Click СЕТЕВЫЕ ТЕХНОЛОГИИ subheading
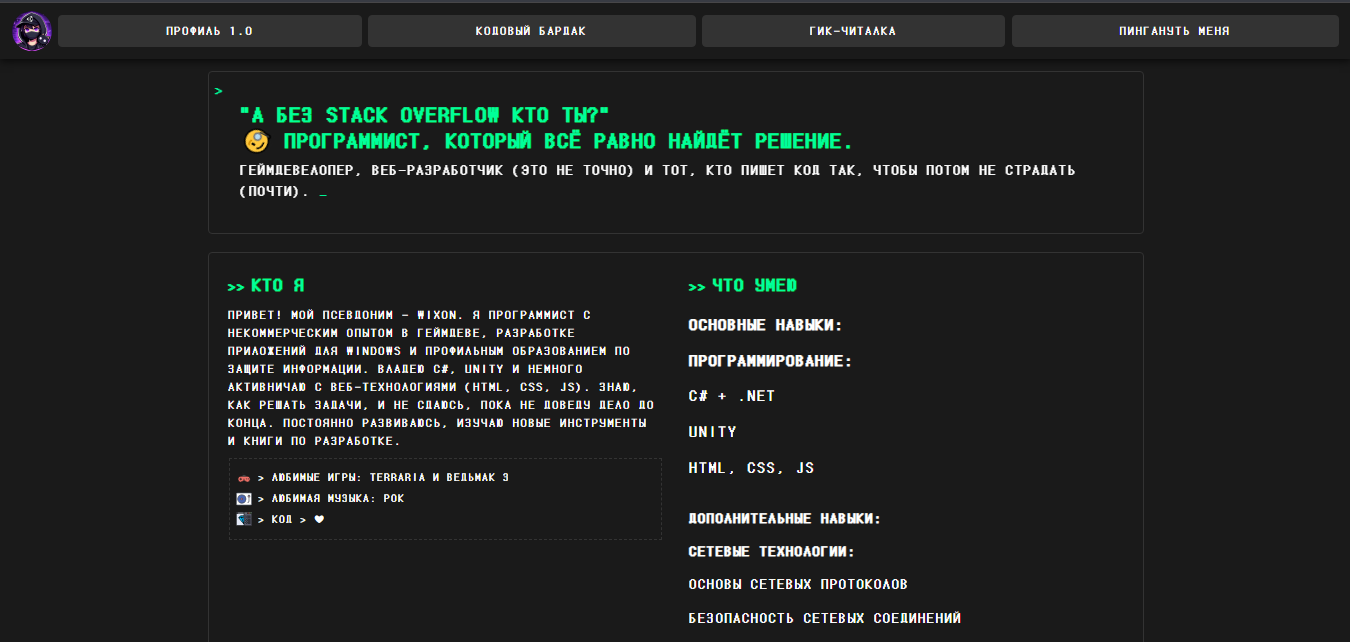 772,552
